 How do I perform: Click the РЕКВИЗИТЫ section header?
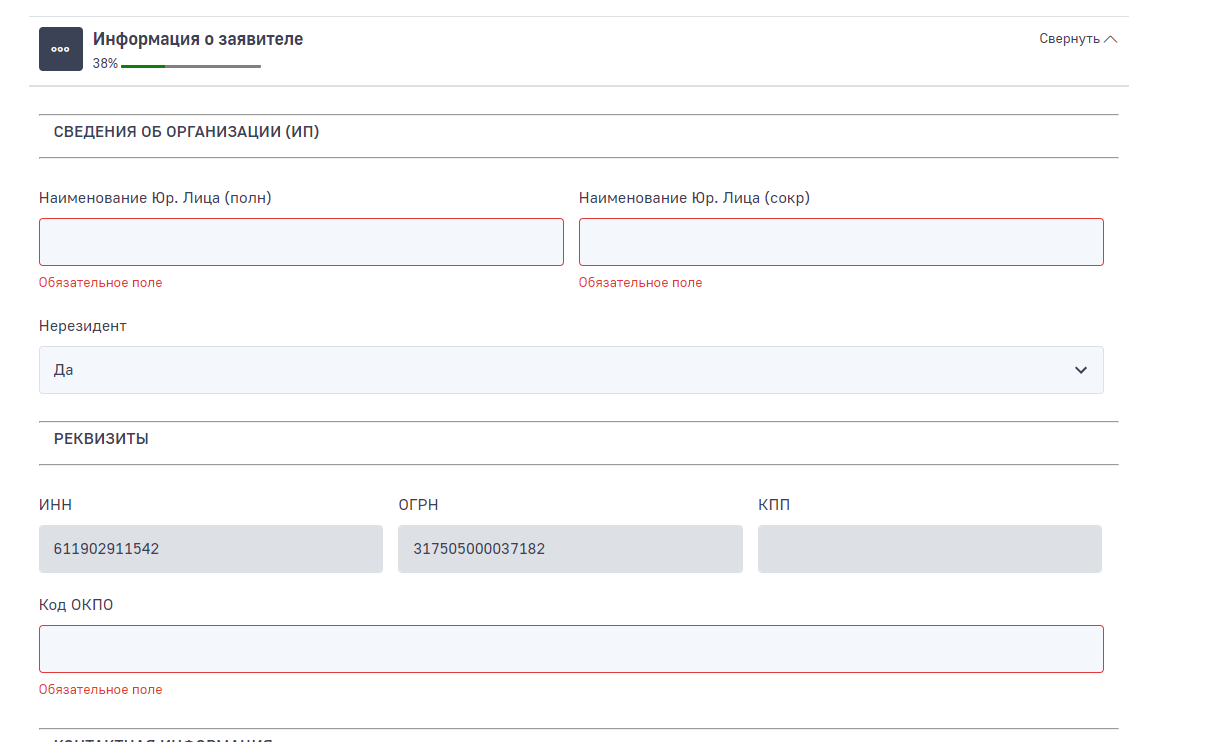(101, 439)
